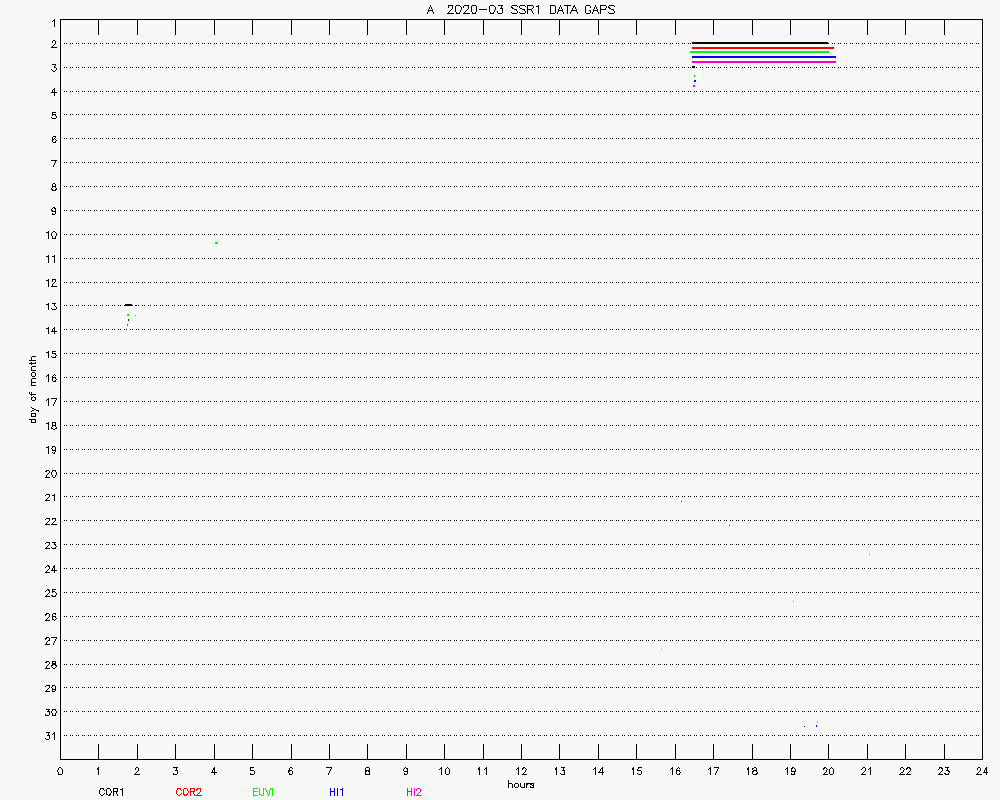The image size is (1000, 800).
Task: Select the green EUVI gap bar on day 2
Action: [760, 53]
